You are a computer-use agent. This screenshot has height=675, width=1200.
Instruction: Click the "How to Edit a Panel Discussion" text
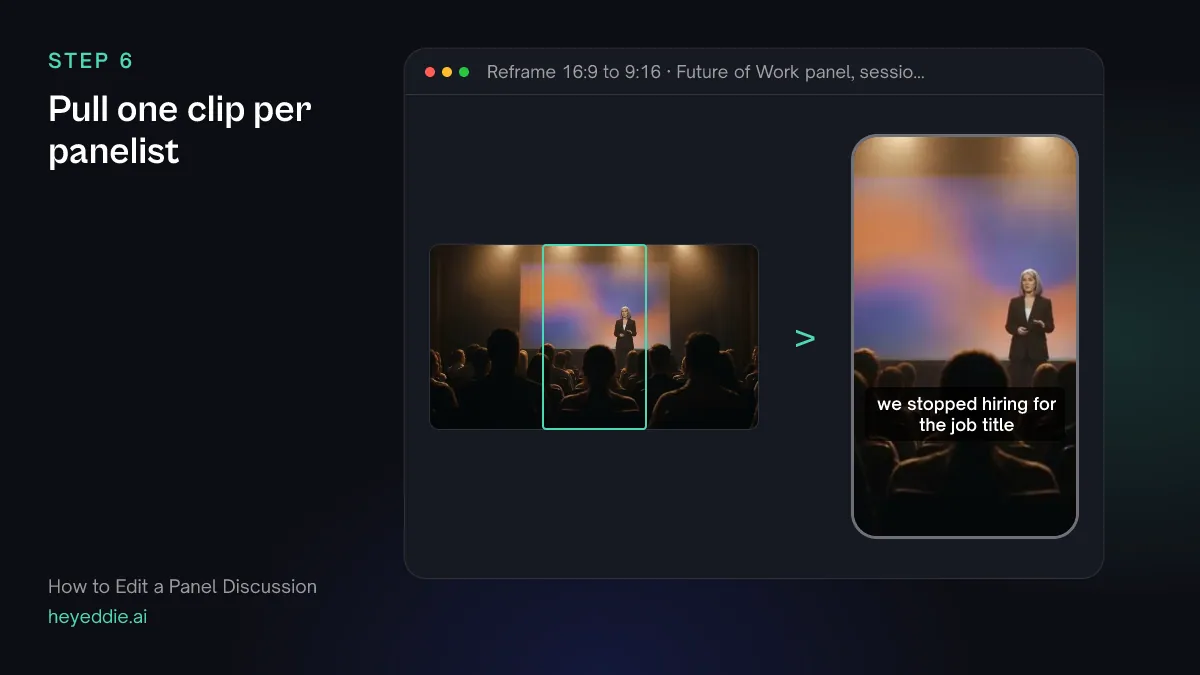tap(182, 587)
